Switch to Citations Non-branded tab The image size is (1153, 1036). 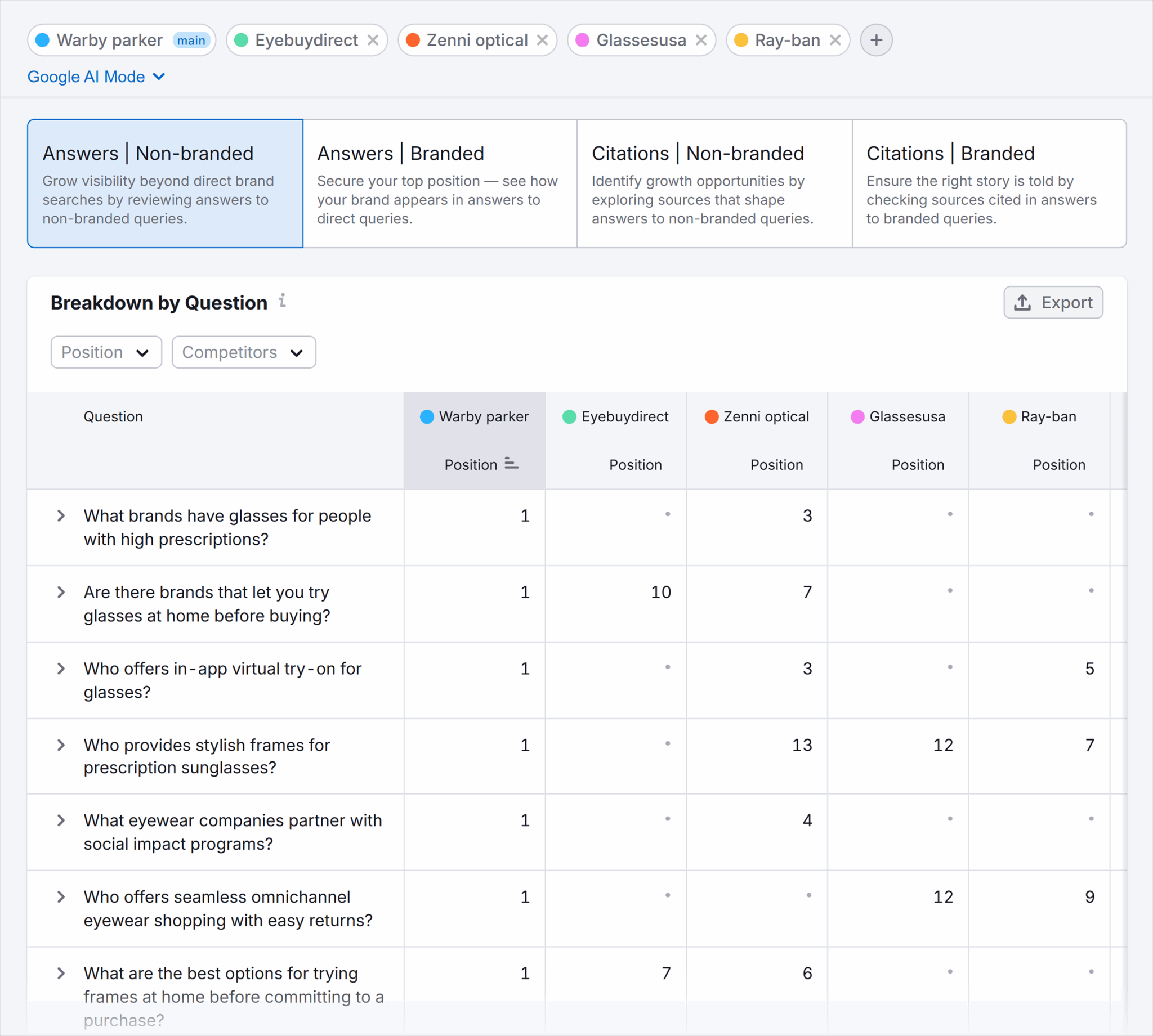click(714, 183)
